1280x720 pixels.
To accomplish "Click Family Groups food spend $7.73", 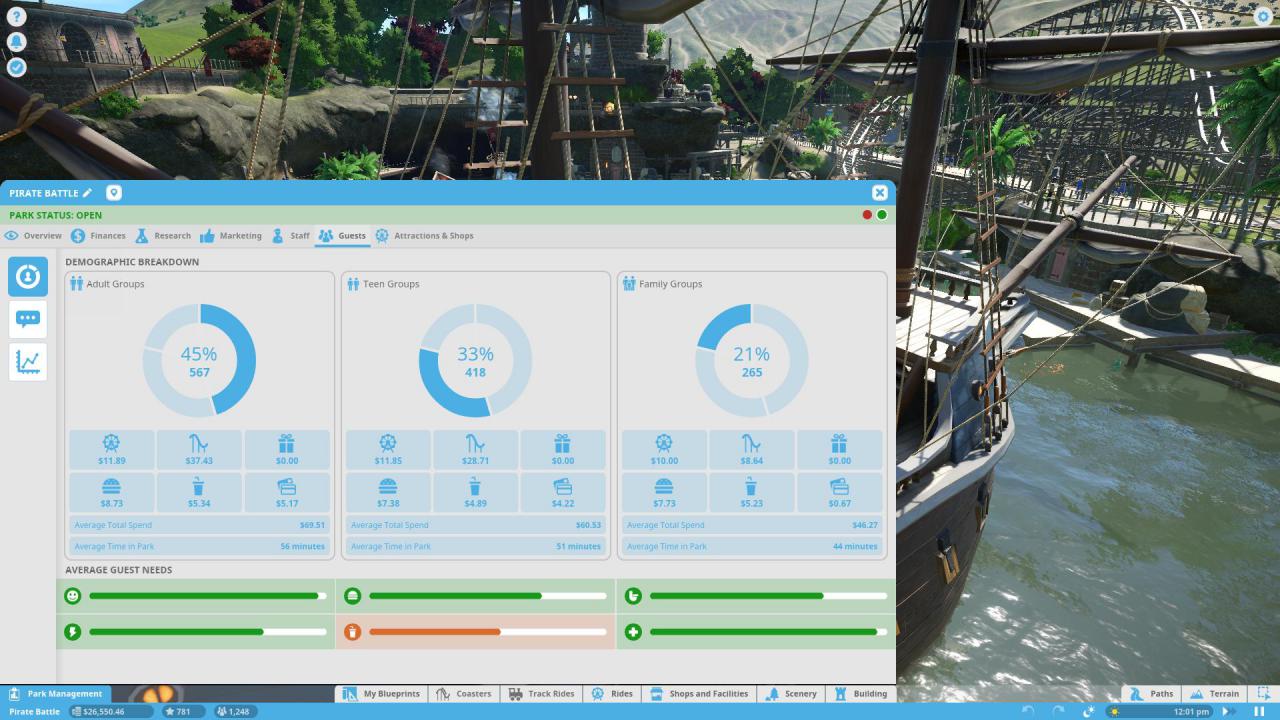I will point(664,492).
